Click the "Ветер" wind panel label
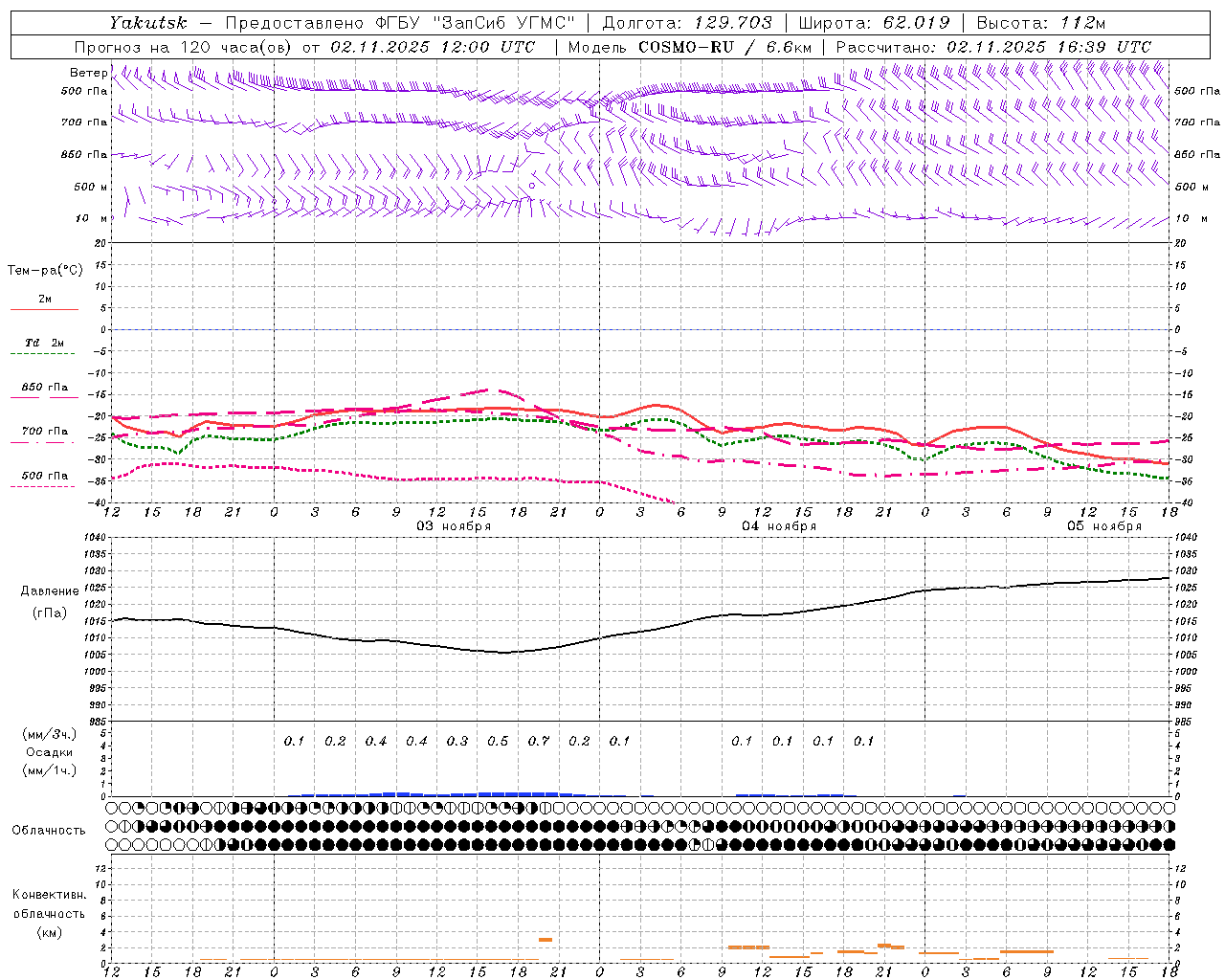 89,73
